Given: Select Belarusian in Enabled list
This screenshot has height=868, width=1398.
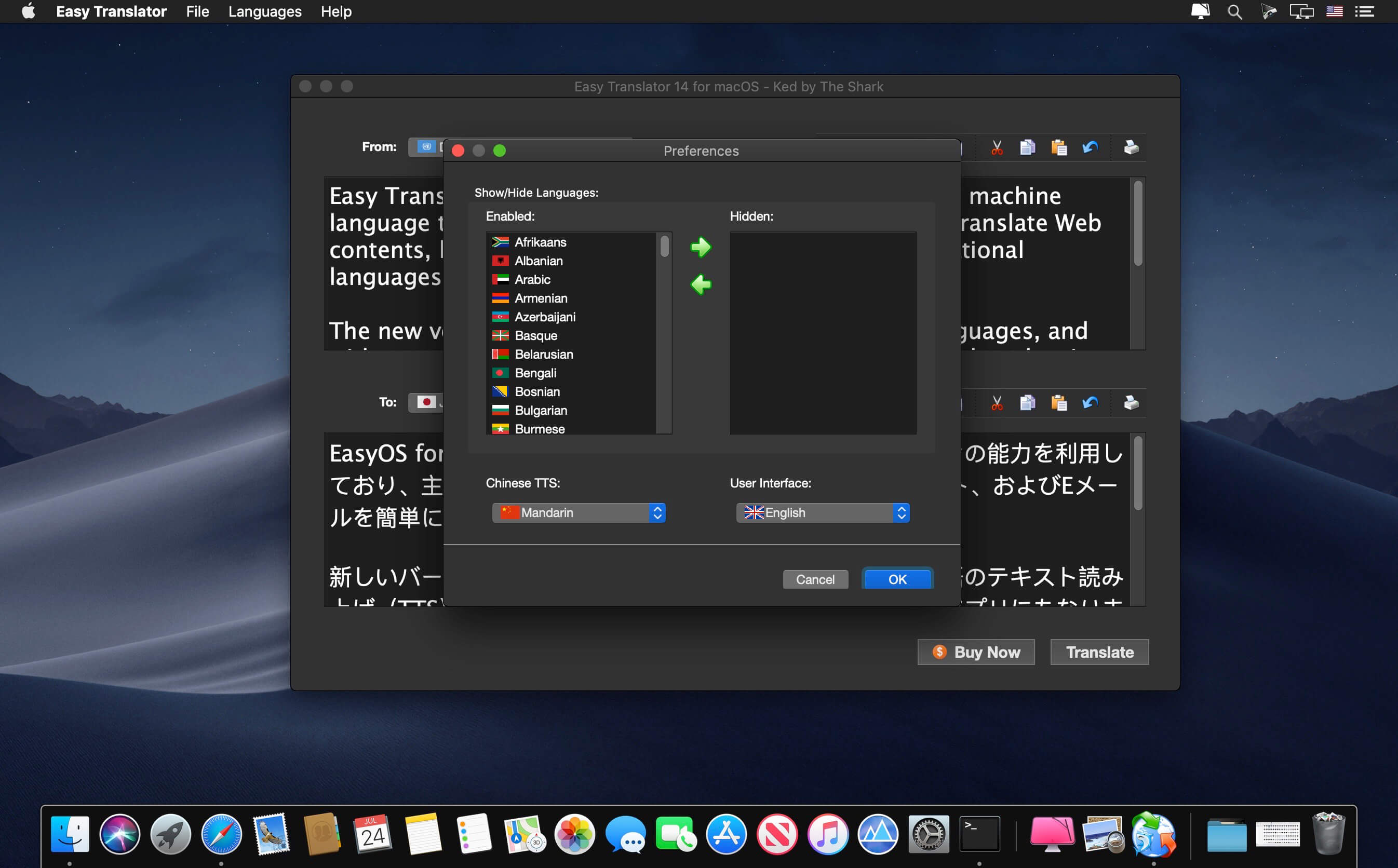Looking at the screenshot, I should tap(572, 354).
